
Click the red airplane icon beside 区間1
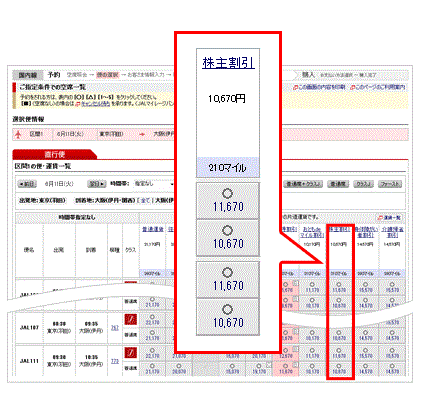[x=18, y=134]
